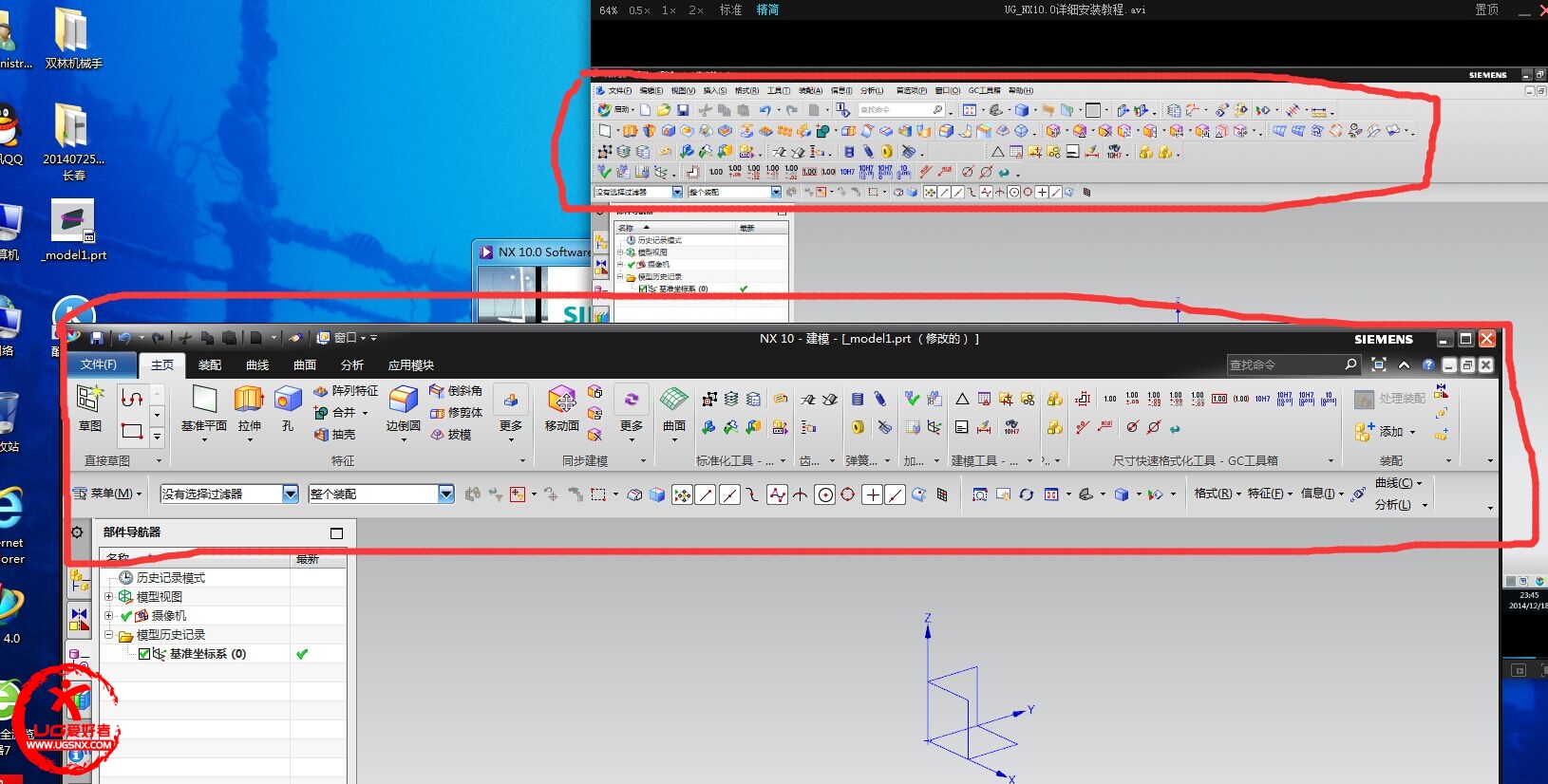
Task: Click the parenthesized (1.00) reference dimension icon
Action: 1240,399
